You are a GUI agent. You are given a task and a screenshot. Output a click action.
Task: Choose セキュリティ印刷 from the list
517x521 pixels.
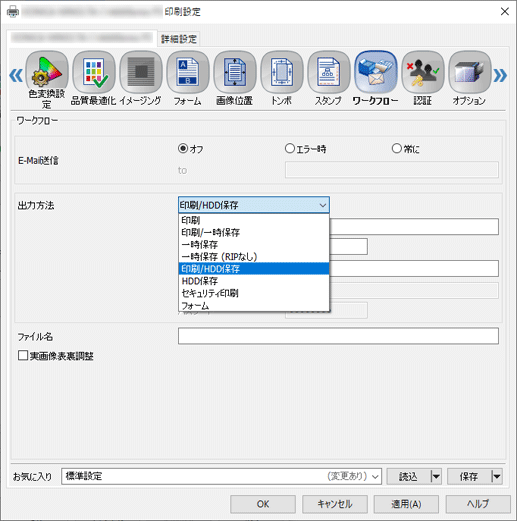pyautogui.click(x=254, y=293)
